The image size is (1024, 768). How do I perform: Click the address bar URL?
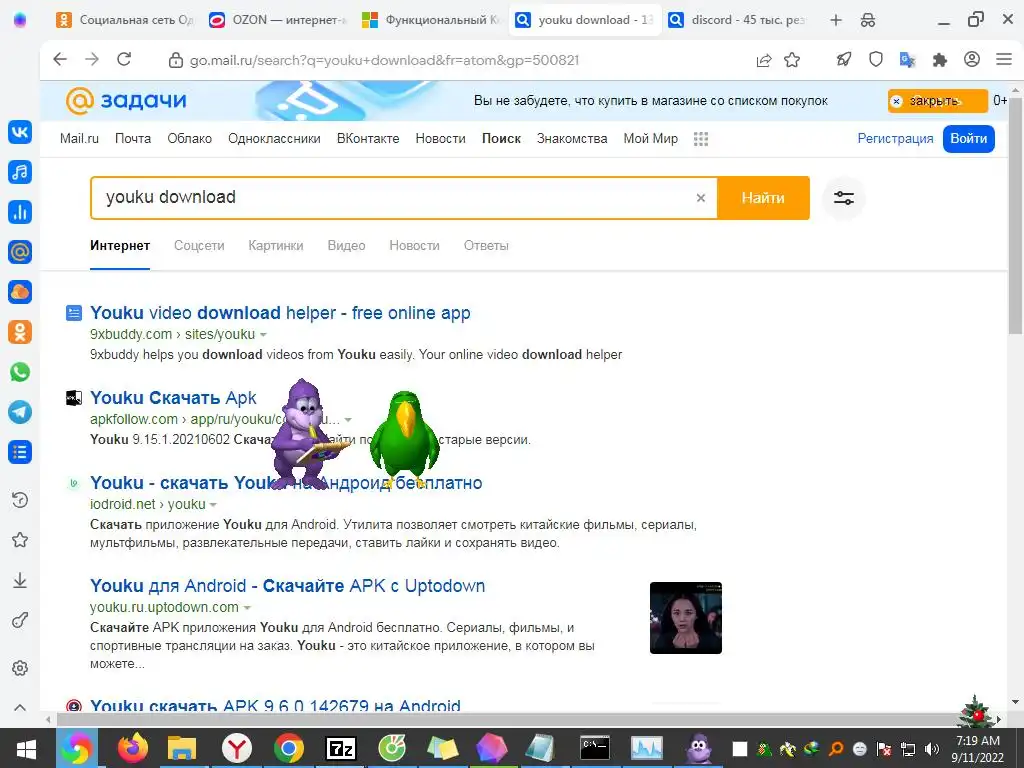384,60
